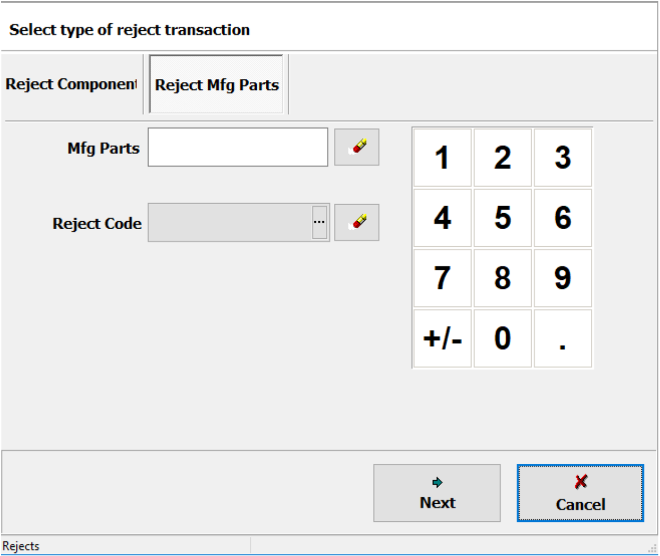Clear the Reject Code field with eraser icon
Viewport: 660px width, 556px height.
click(356, 222)
